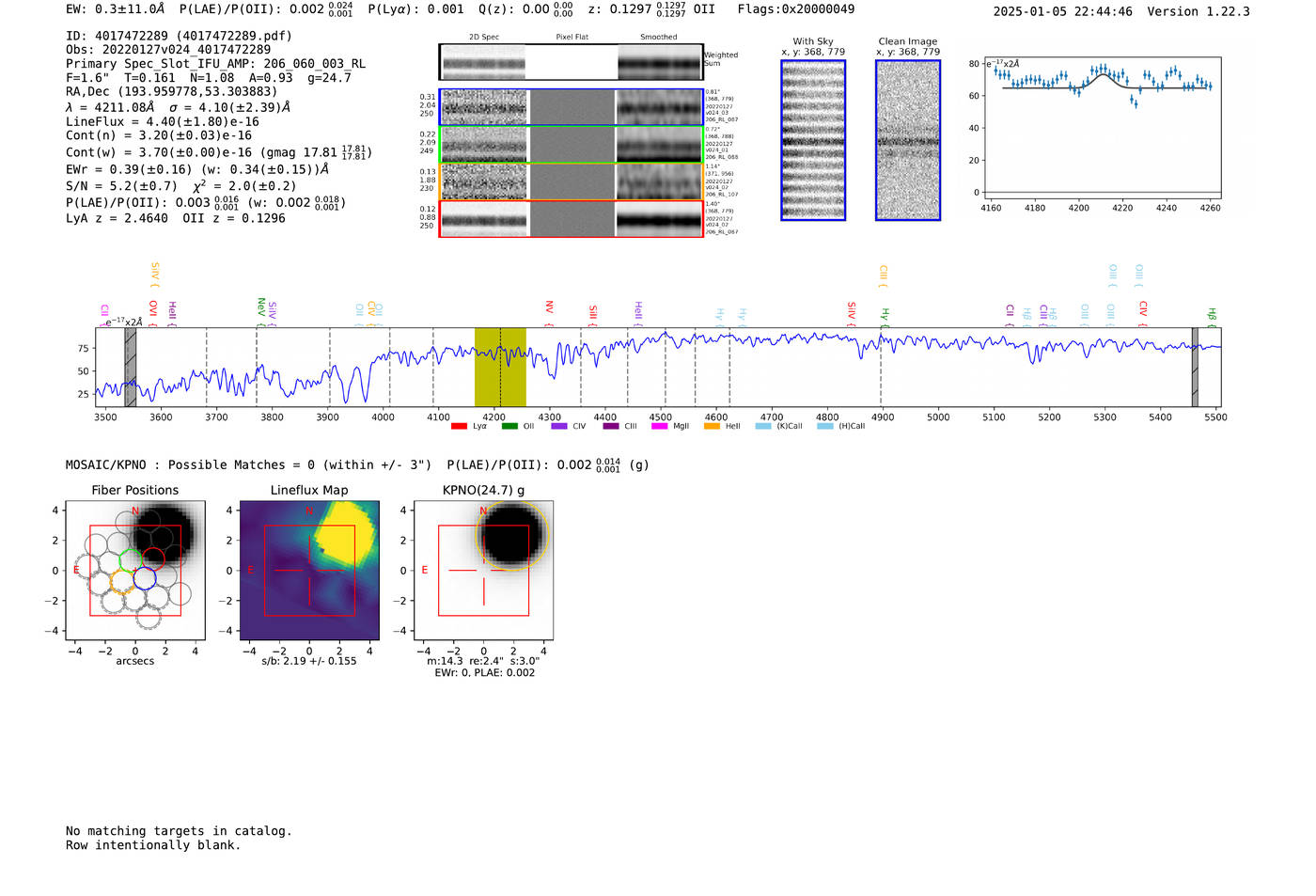Image resolution: width=1316 pixels, height=896 pixels.
Task: Click the KPNO(24.7) g image panel
Action: click(x=483, y=571)
